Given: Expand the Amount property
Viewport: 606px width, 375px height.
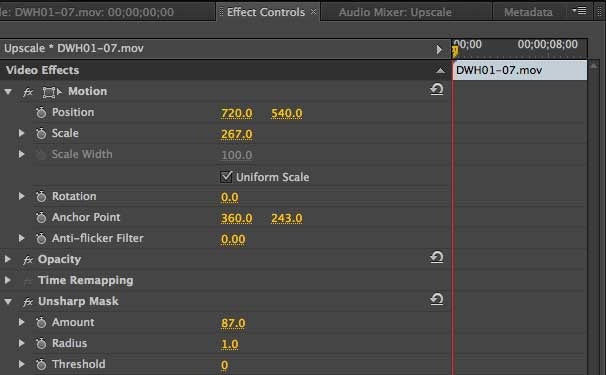Looking at the screenshot, I should [x=22, y=322].
